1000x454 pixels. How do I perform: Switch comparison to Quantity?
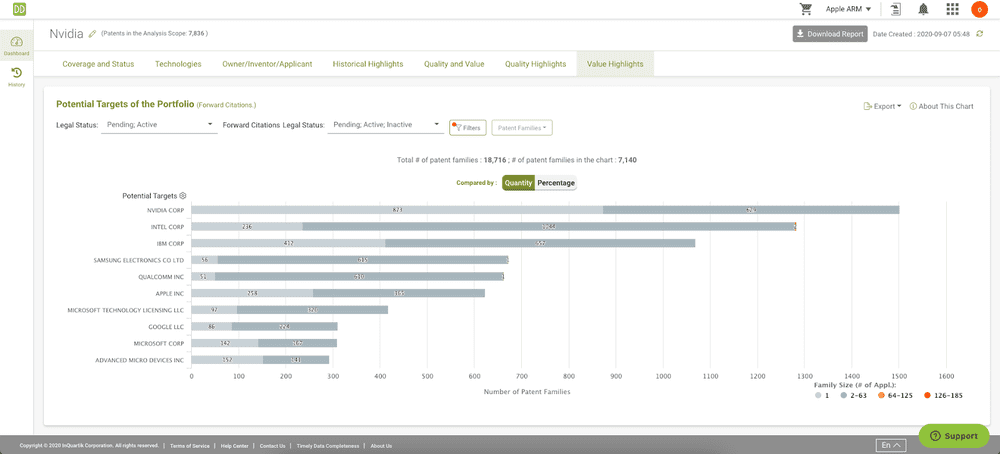coord(518,183)
